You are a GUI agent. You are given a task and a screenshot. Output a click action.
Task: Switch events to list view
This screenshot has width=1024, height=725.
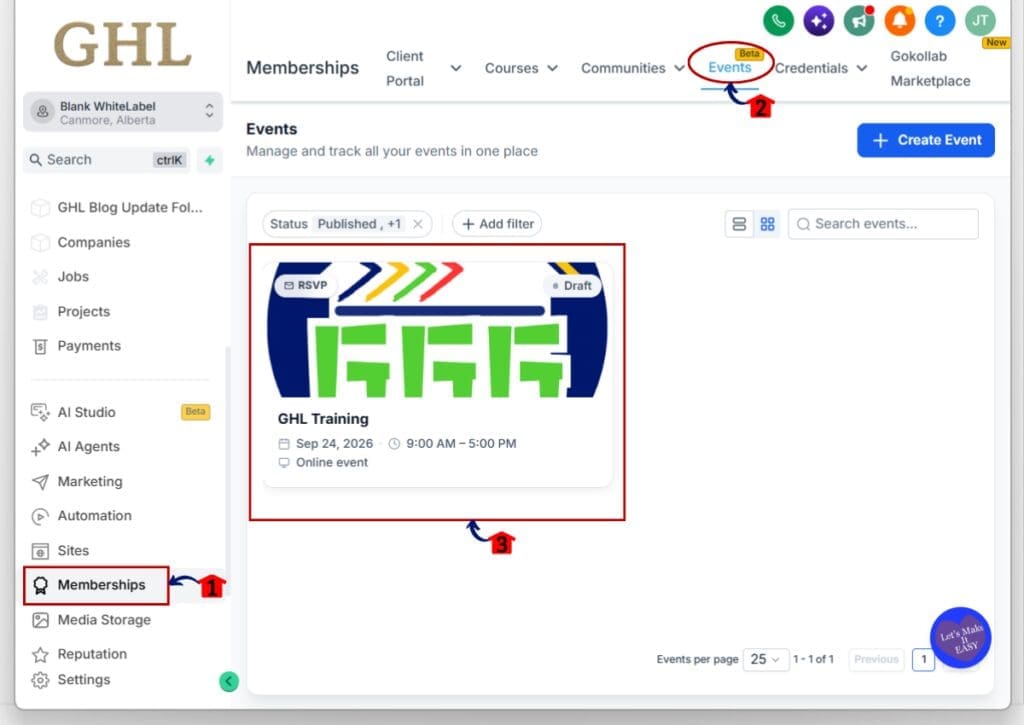739,224
